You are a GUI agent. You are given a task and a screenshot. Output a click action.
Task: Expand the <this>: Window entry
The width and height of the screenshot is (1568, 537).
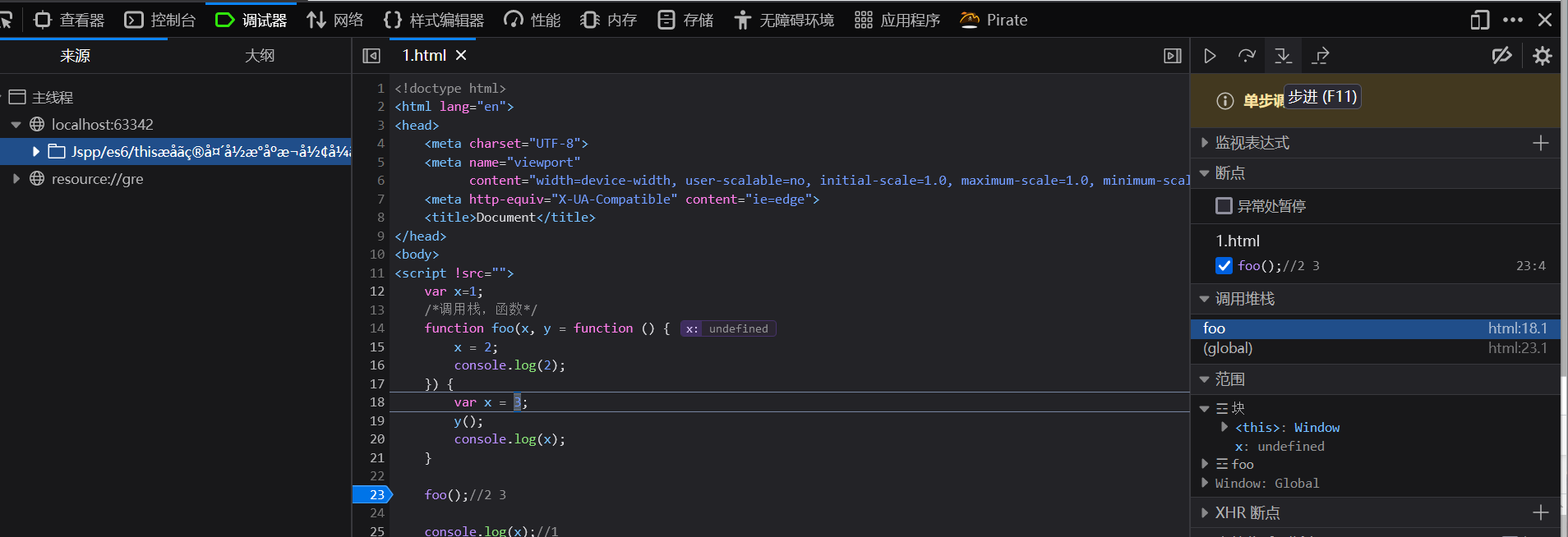pyautogui.click(x=1224, y=427)
